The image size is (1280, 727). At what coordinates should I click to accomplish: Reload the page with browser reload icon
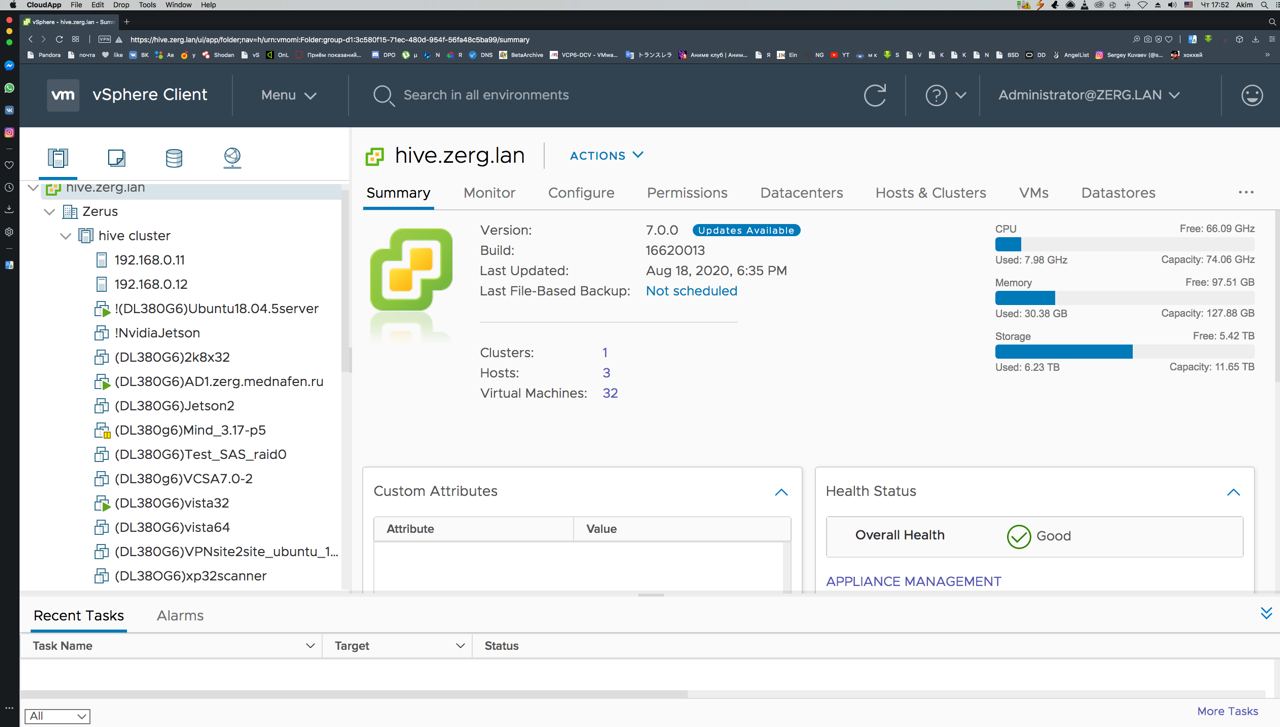(60, 39)
